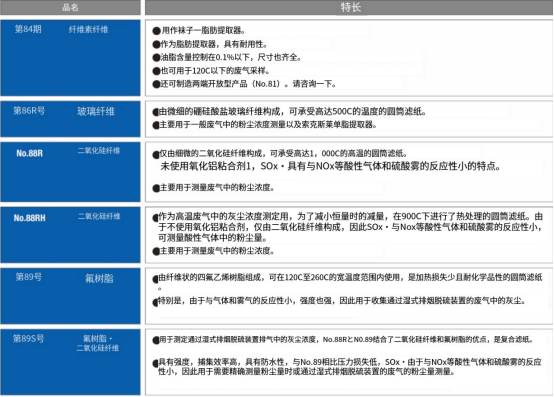The image size is (554, 397).
Task: Click line 用于测定通过湿式排烟脱硫装置排气
Action: point(346,339)
